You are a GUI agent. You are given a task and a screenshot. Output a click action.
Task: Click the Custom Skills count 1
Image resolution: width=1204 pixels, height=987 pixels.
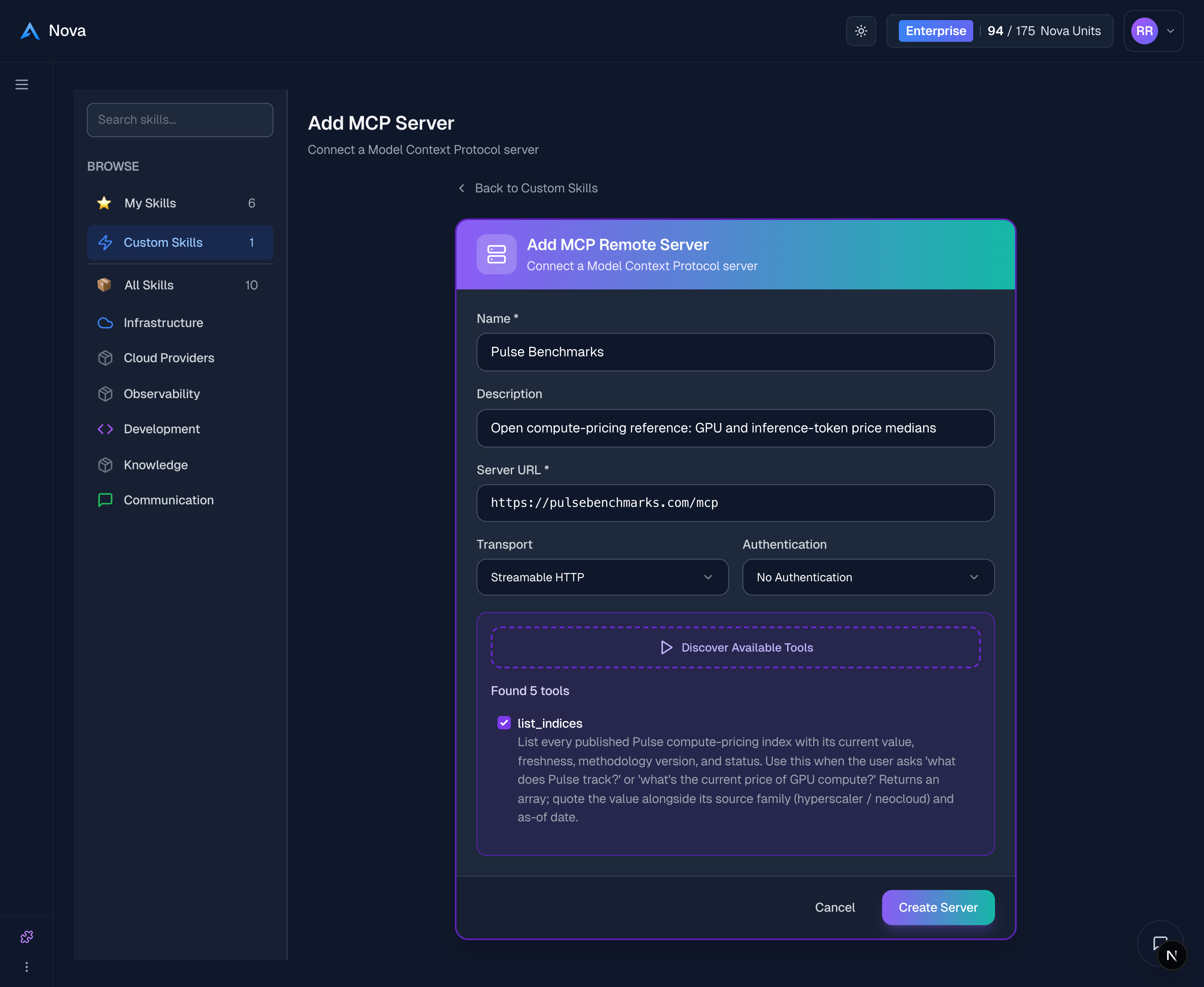tap(252, 243)
